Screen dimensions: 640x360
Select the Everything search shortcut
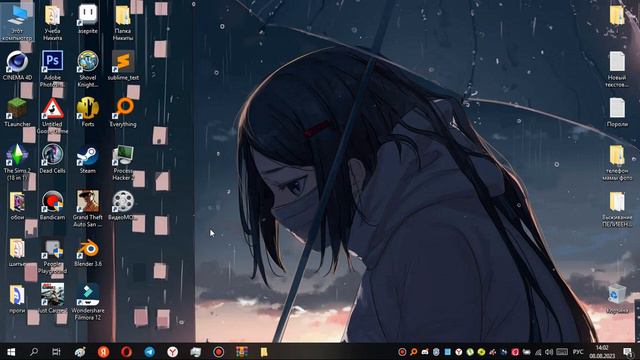tap(123, 112)
